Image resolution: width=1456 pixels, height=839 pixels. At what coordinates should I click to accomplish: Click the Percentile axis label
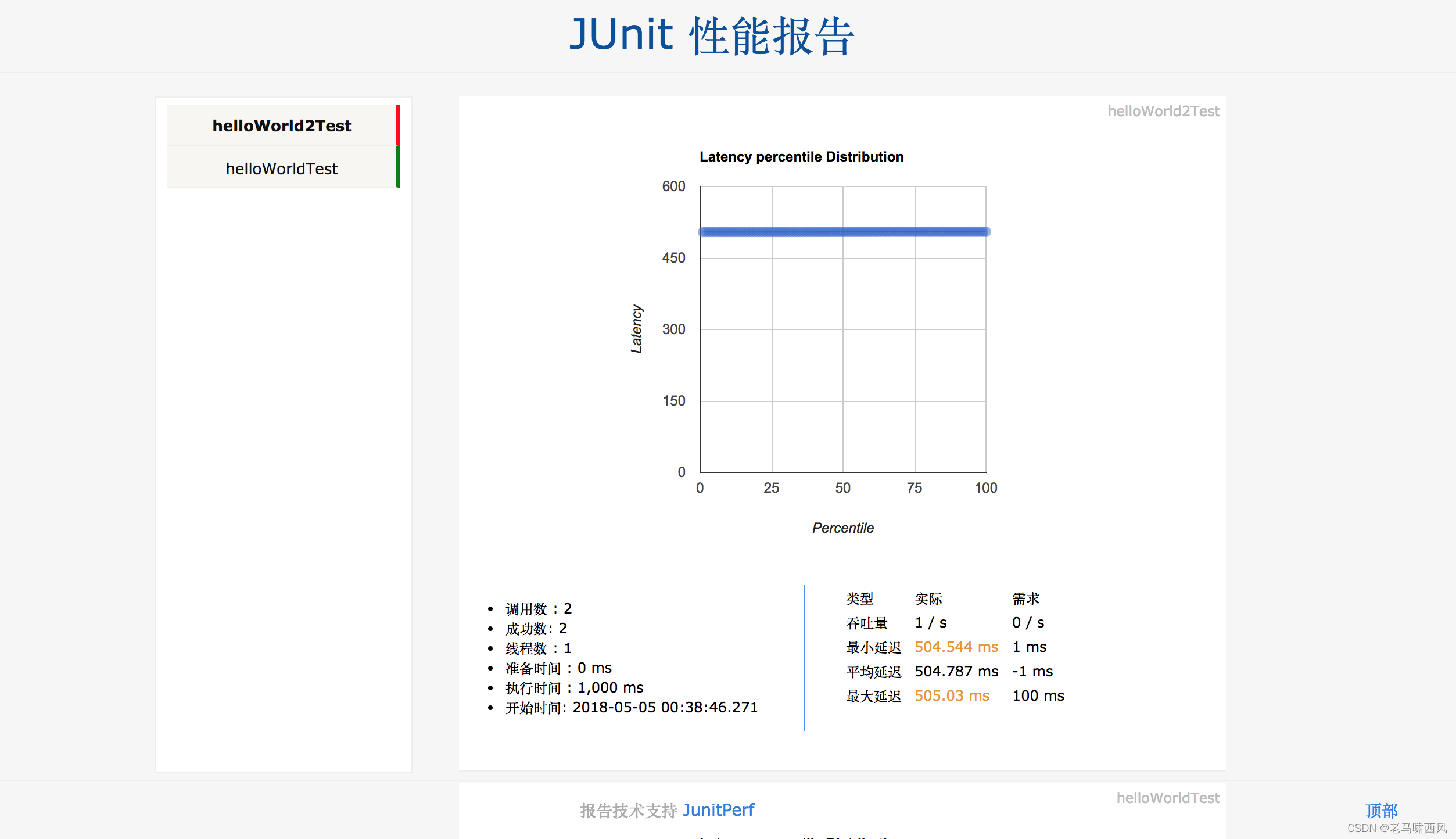click(x=843, y=528)
